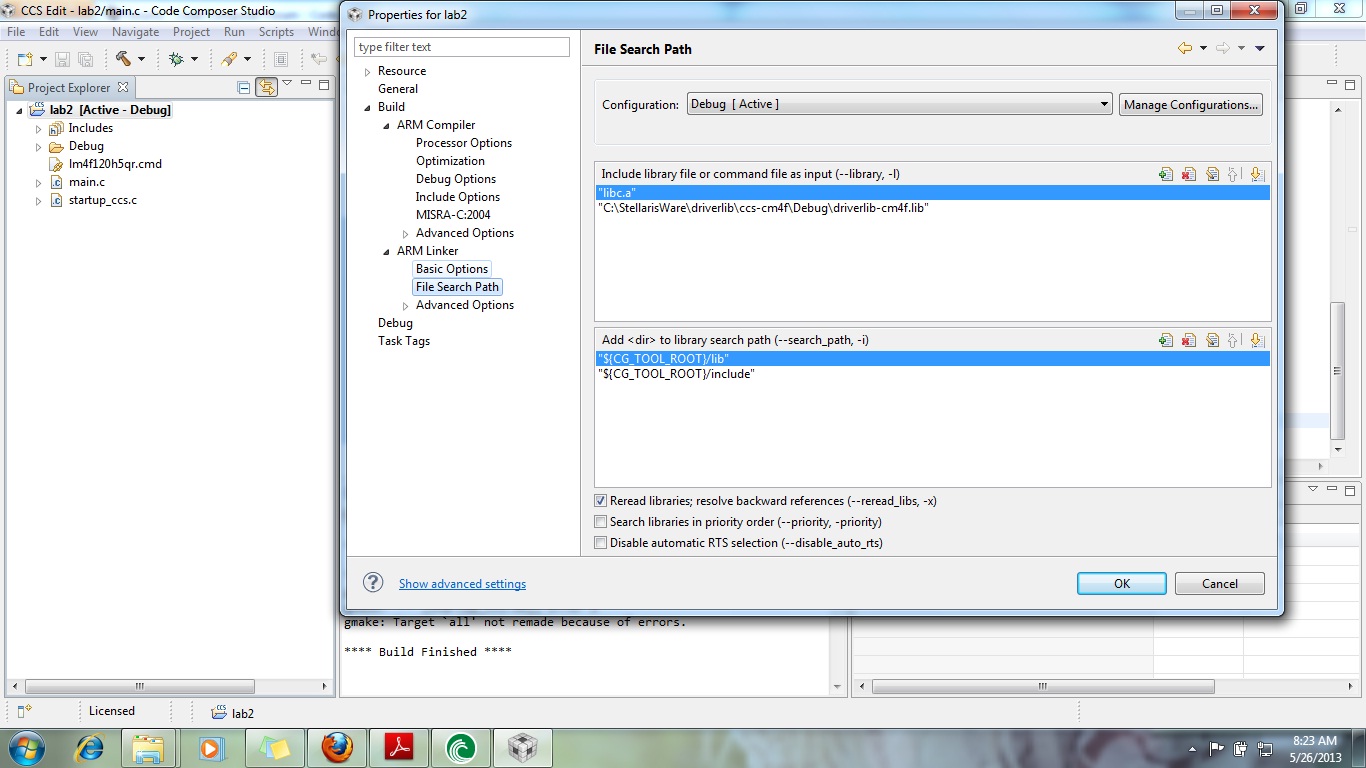Click Show advanced settings link

[x=462, y=584]
